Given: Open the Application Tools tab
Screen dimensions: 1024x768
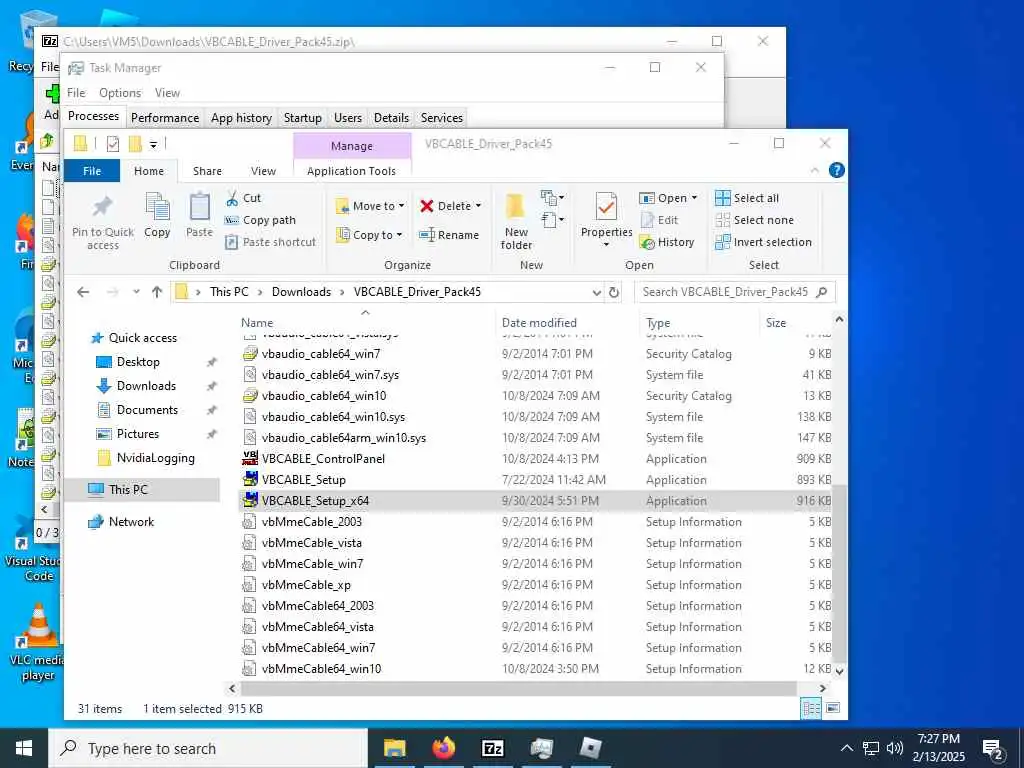Looking at the screenshot, I should [351, 171].
